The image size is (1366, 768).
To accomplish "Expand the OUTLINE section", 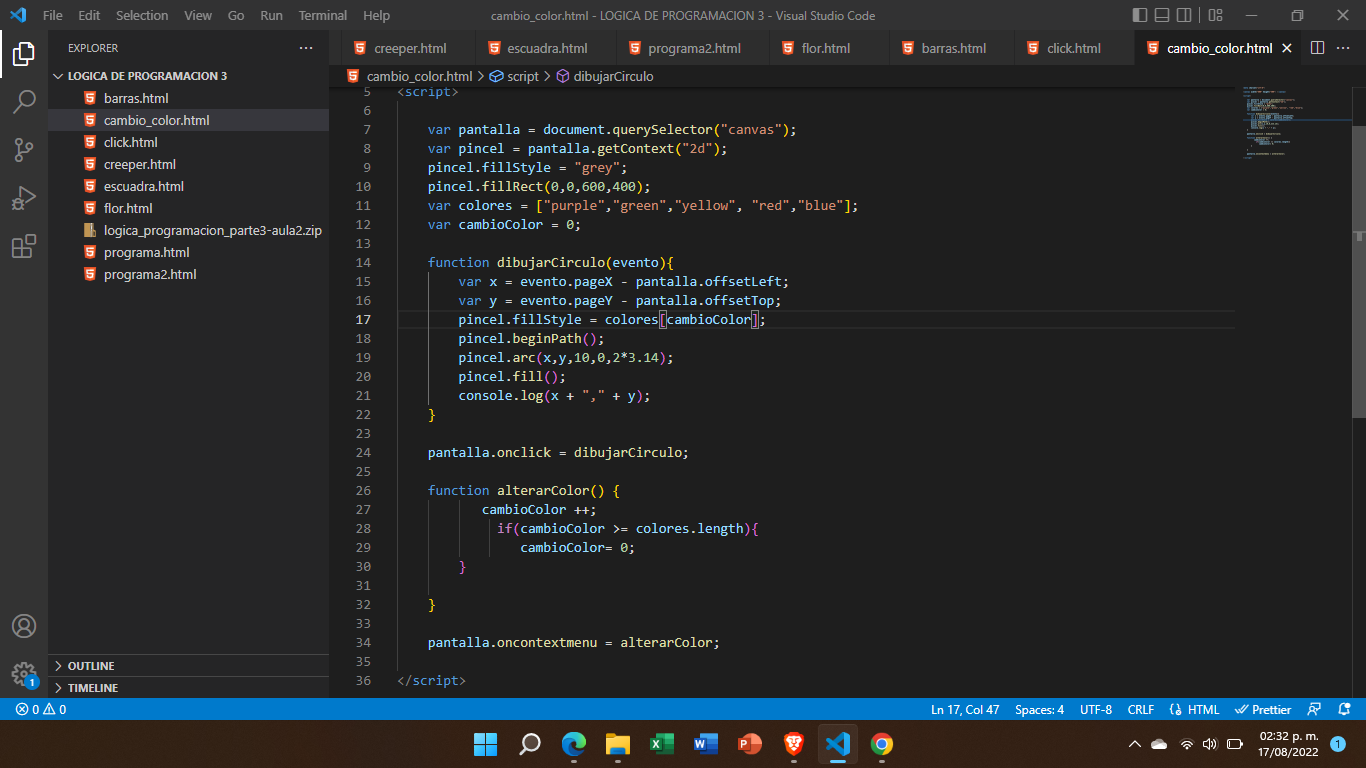I will 188,666.
